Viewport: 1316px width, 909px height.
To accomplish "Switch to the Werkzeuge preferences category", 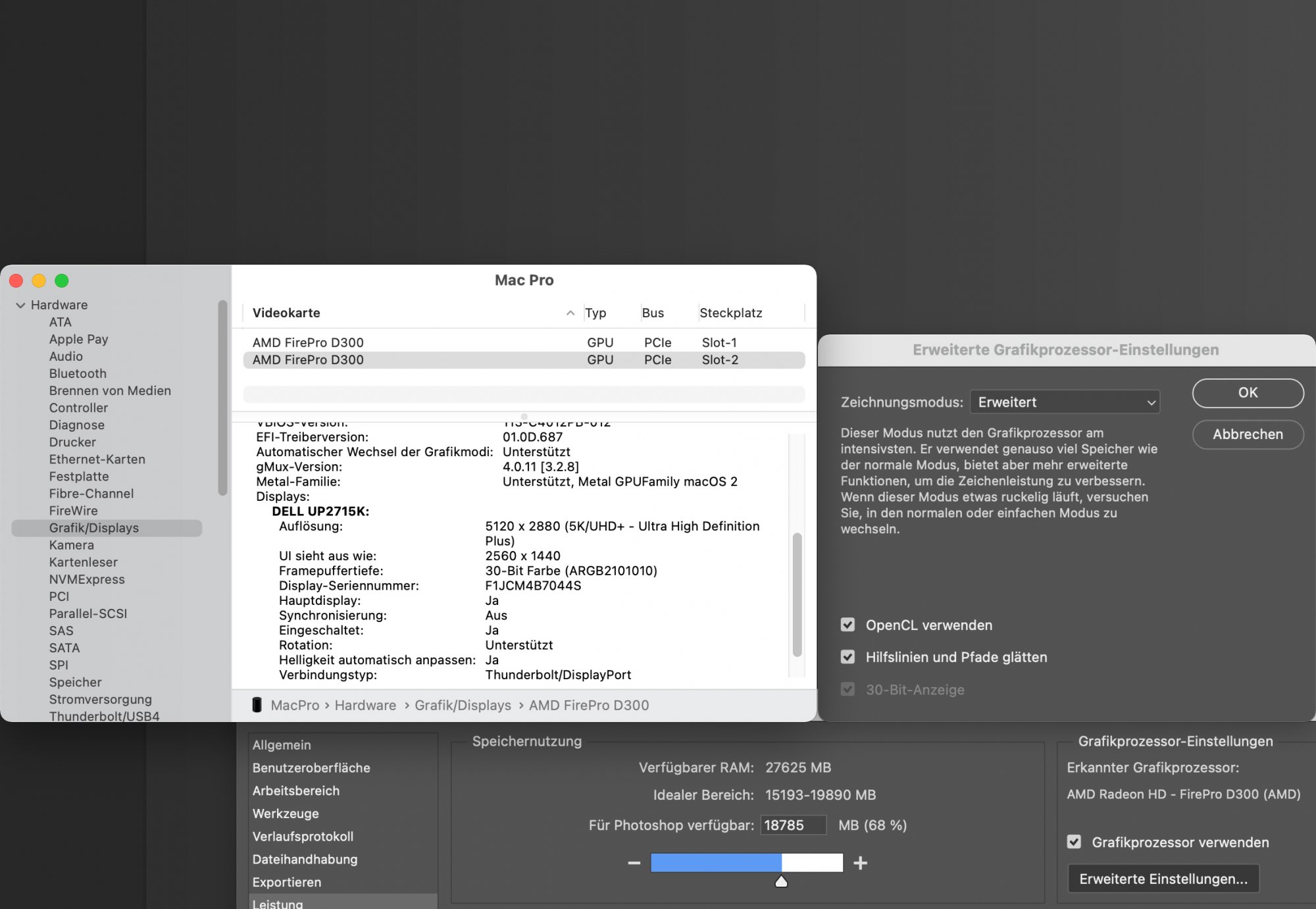I will coord(286,814).
